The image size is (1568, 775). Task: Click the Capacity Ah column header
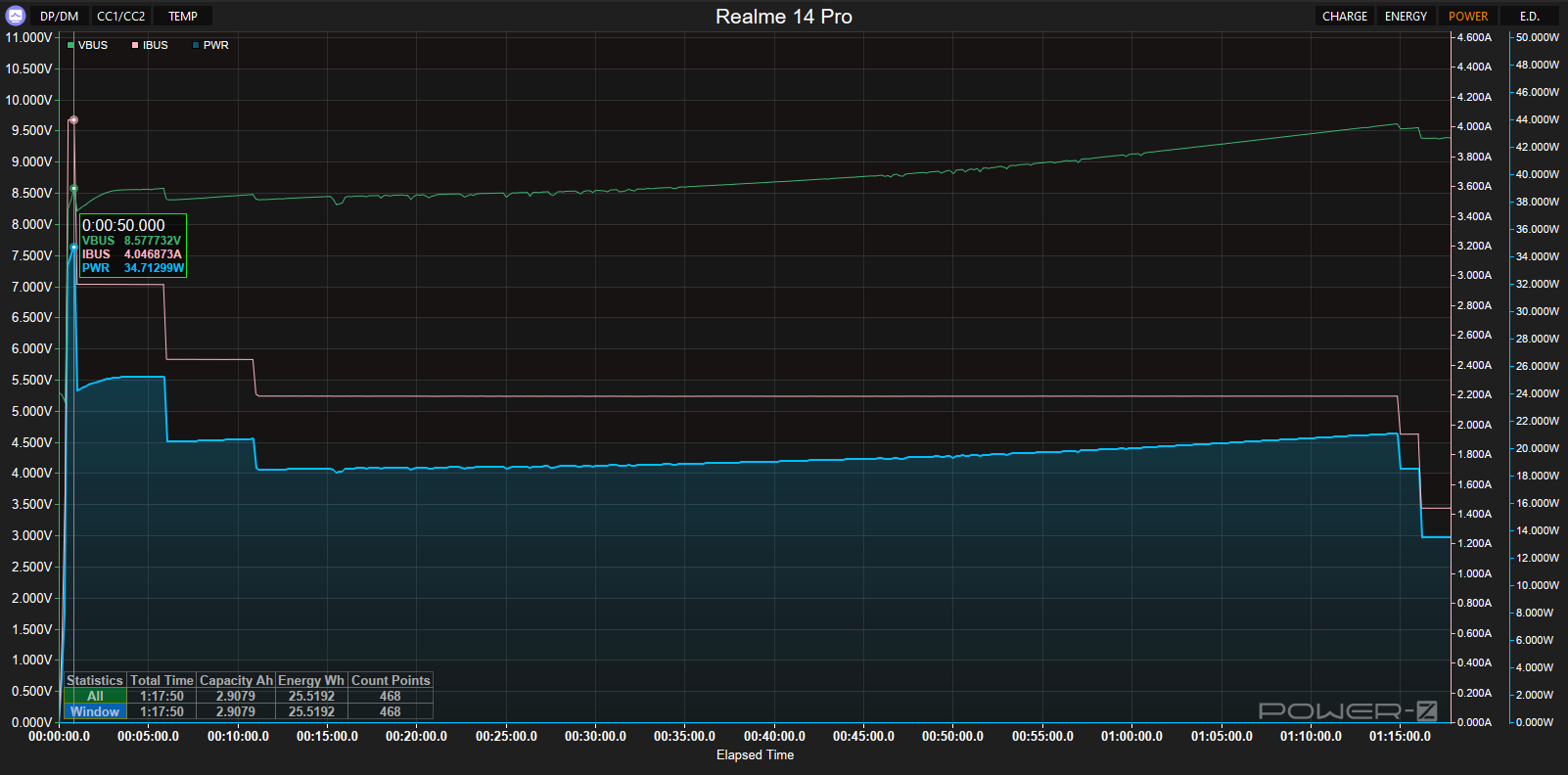236,681
